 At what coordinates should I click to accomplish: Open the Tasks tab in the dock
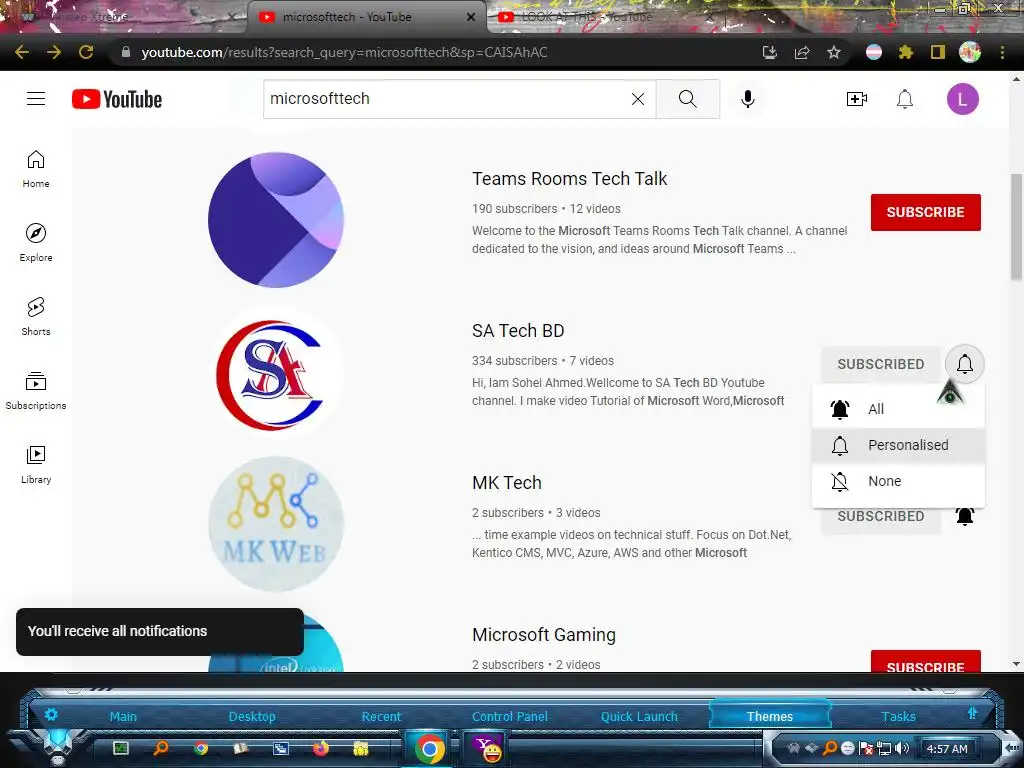[899, 716]
